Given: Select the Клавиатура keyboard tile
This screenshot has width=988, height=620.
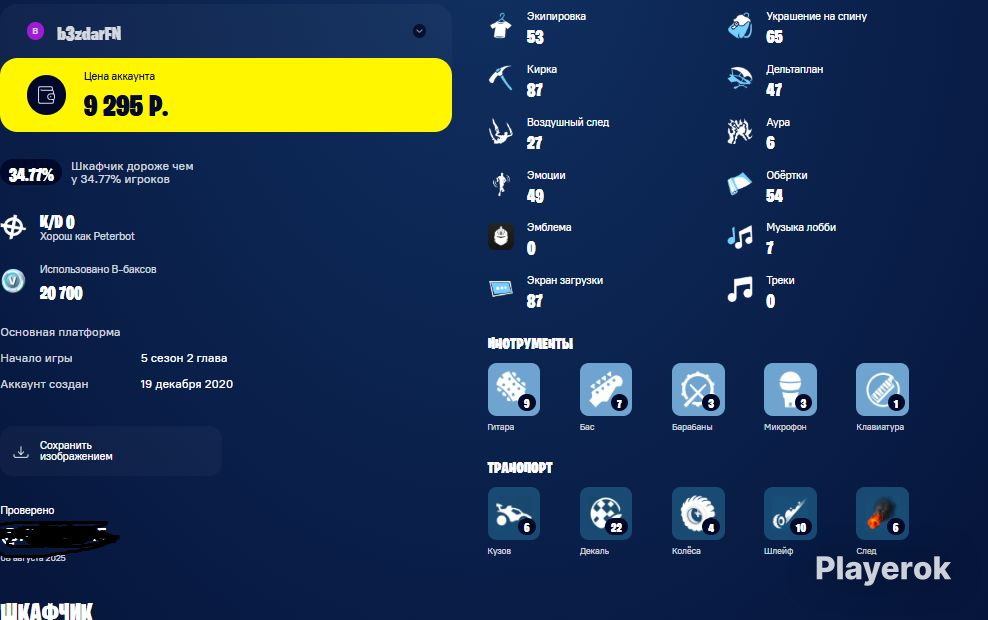Looking at the screenshot, I should (882, 389).
